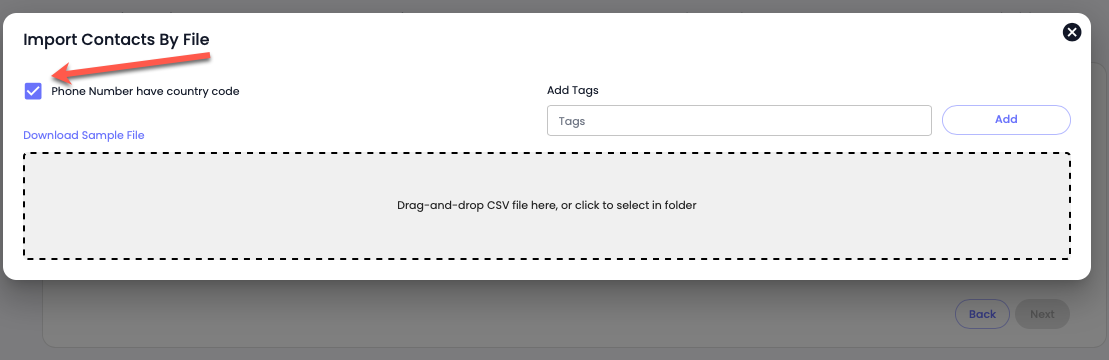Click the dashed border of the upload zone
The height and width of the screenshot is (360, 1109).
[547, 153]
